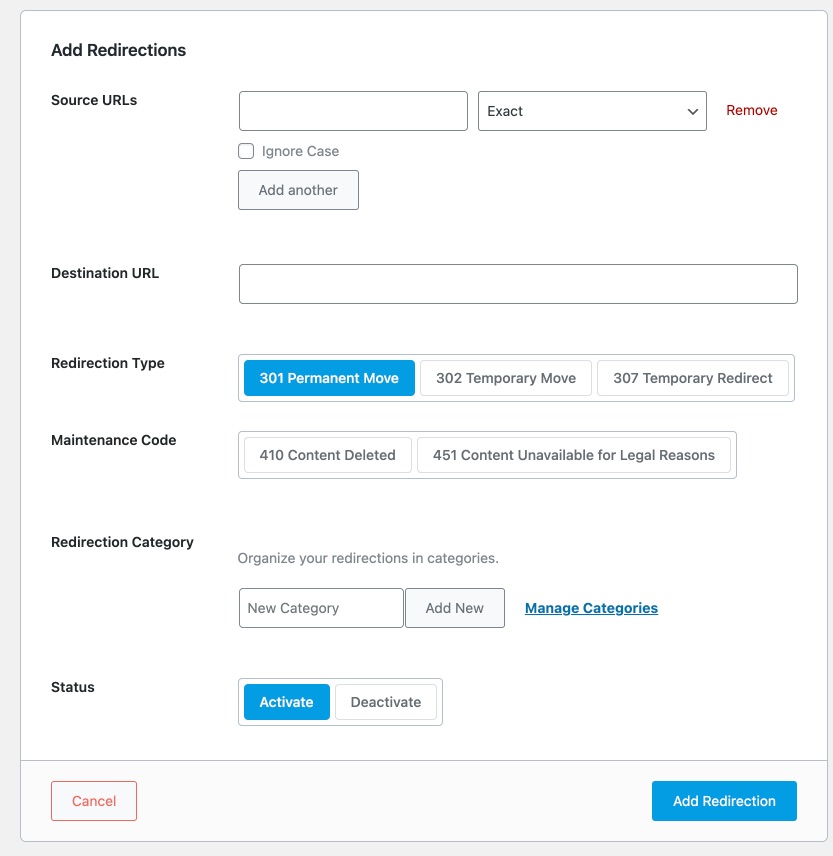Open the Manage Categories link
Screen dimensions: 833x856
(x=591, y=608)
